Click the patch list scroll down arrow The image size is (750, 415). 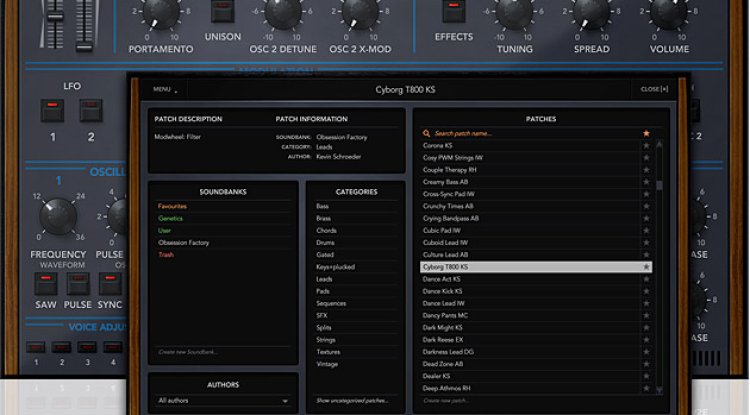coord(660,390)
